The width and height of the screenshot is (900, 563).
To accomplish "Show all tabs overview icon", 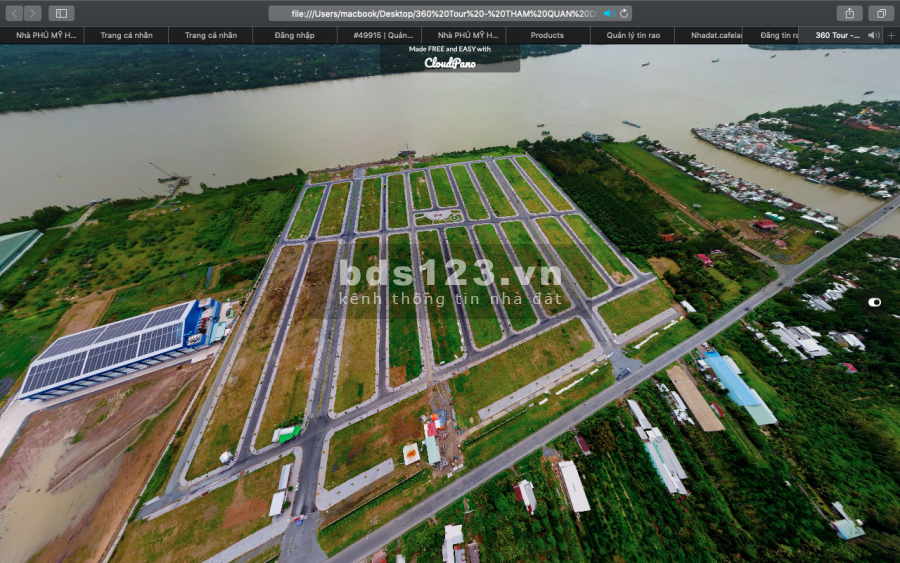I will tap(880, 13).
